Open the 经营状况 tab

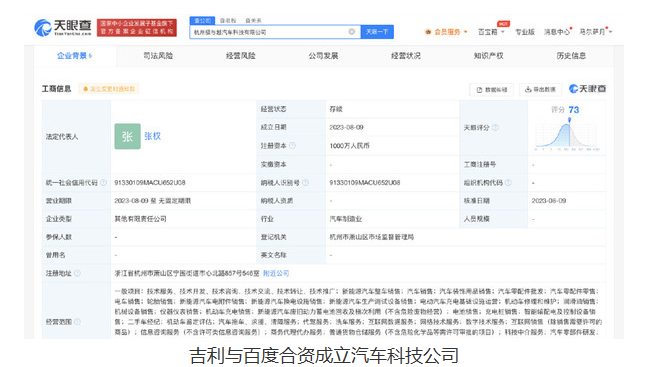tap(406, 56)
